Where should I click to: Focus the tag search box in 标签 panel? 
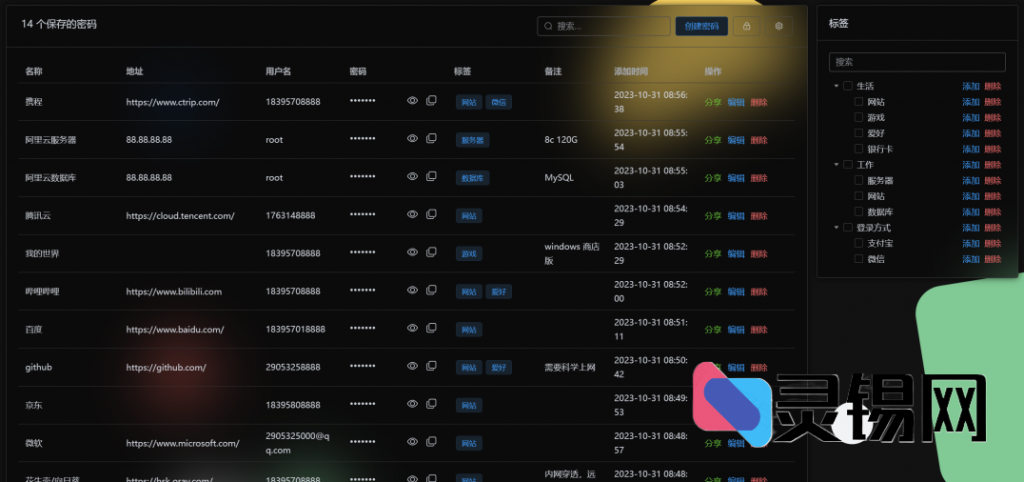point(917,62)
